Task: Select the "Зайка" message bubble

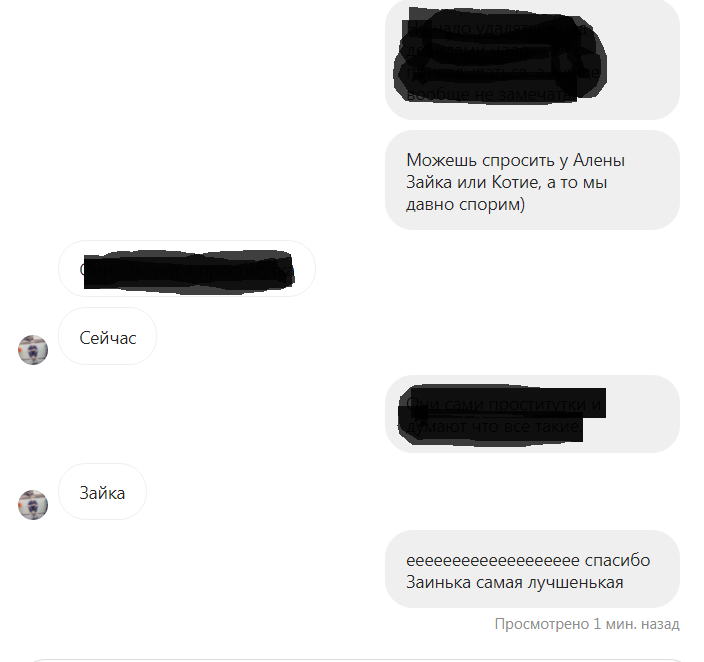Action: [102, 491]
